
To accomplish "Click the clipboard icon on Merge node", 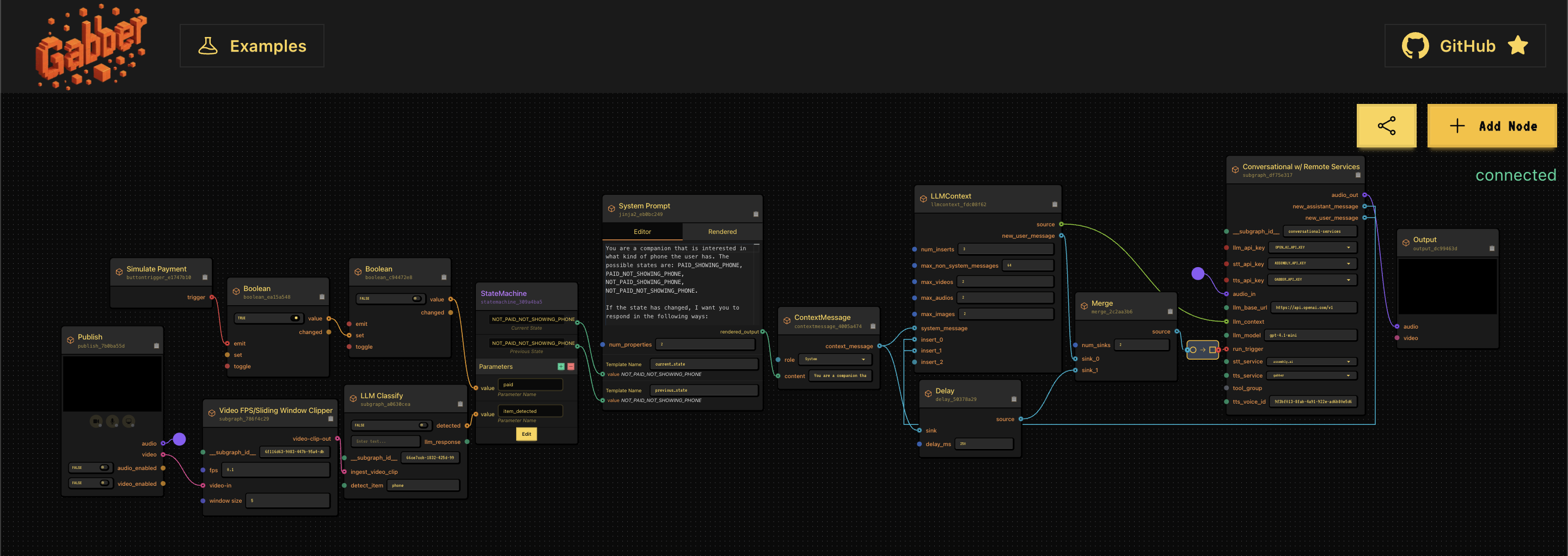I will click(x=1170, y=311).
